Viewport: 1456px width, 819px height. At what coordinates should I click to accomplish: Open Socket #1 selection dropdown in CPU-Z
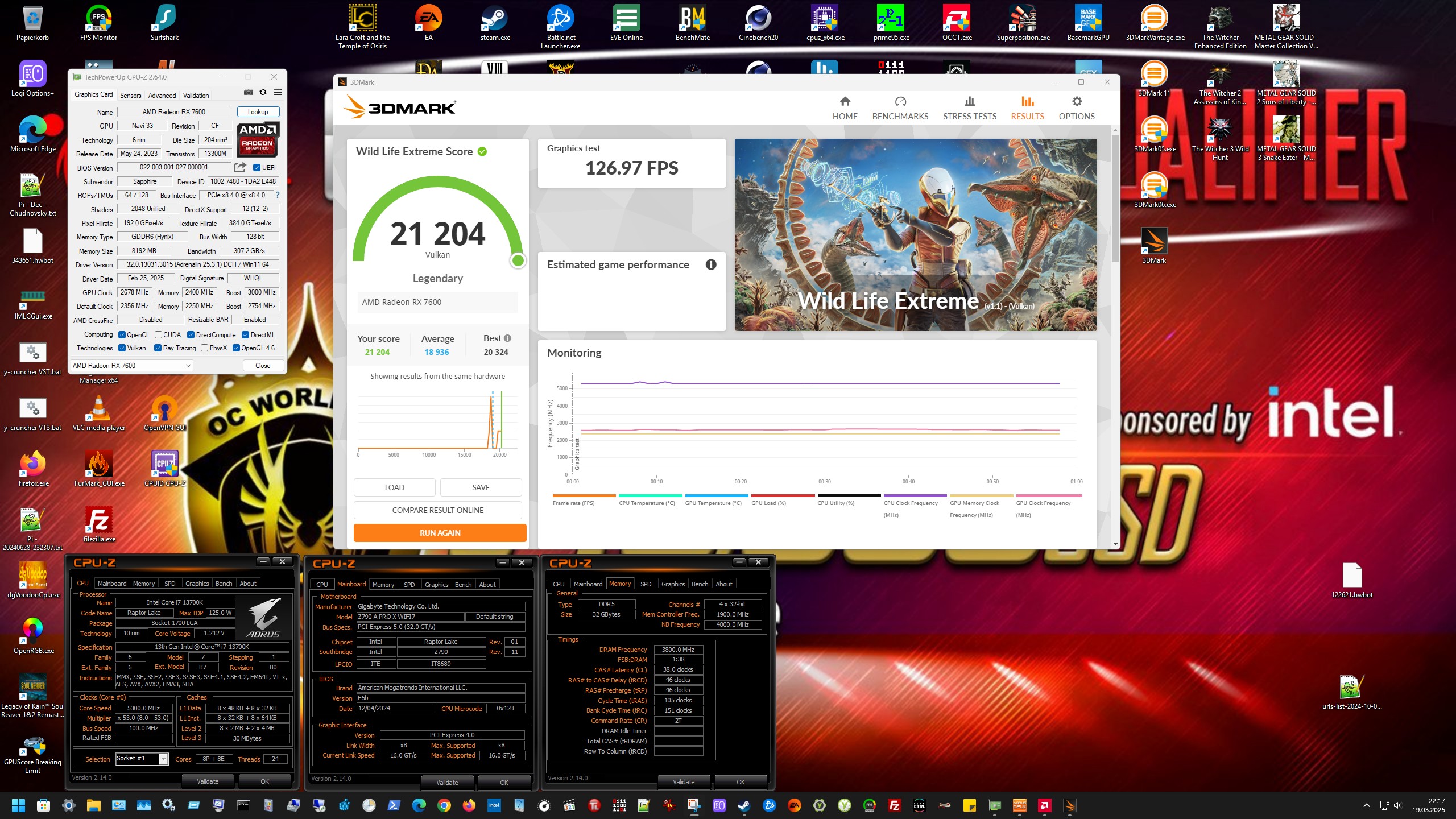pos(142,759)
